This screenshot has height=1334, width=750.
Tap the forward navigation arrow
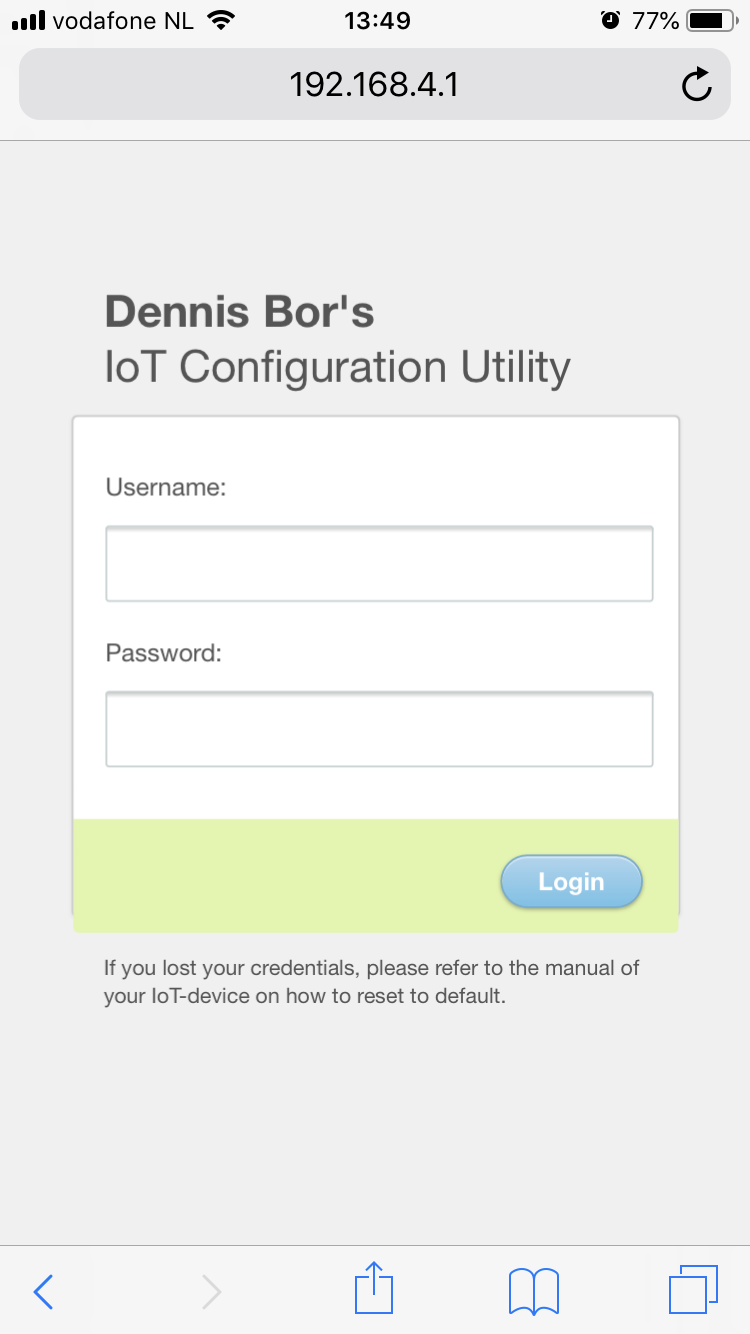click(211, 1292)
